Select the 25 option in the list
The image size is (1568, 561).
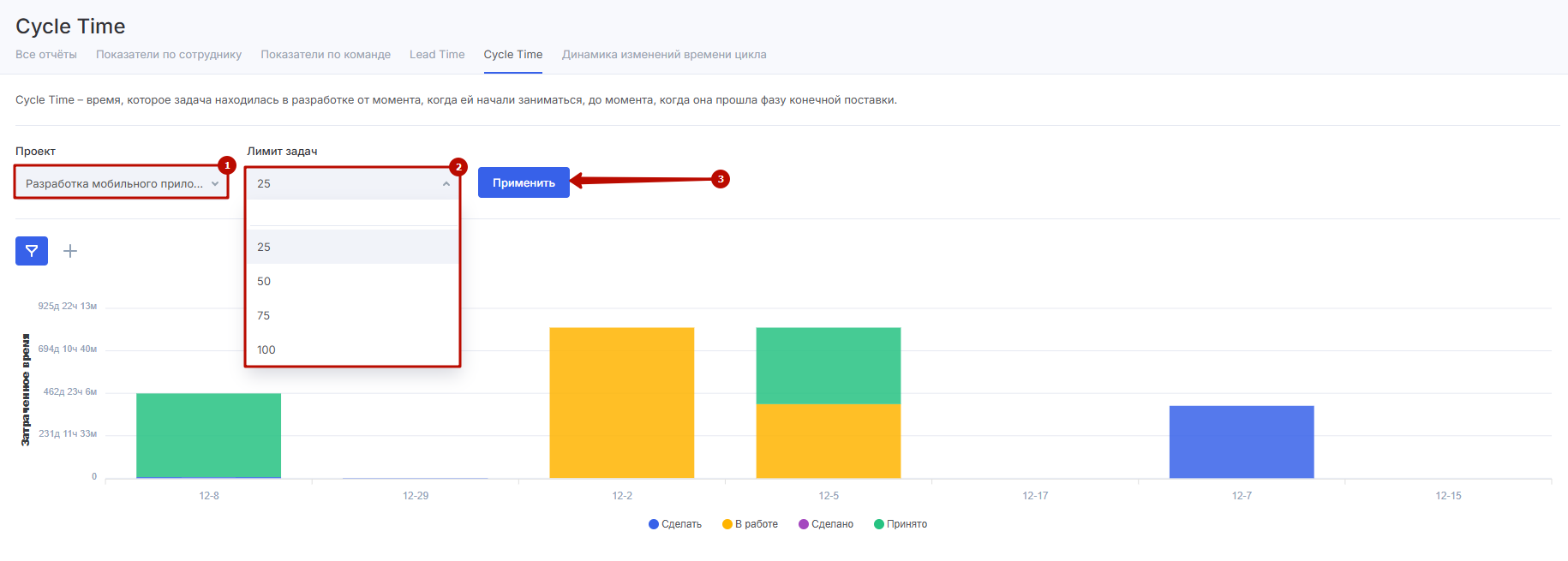(x=264, y=247)
